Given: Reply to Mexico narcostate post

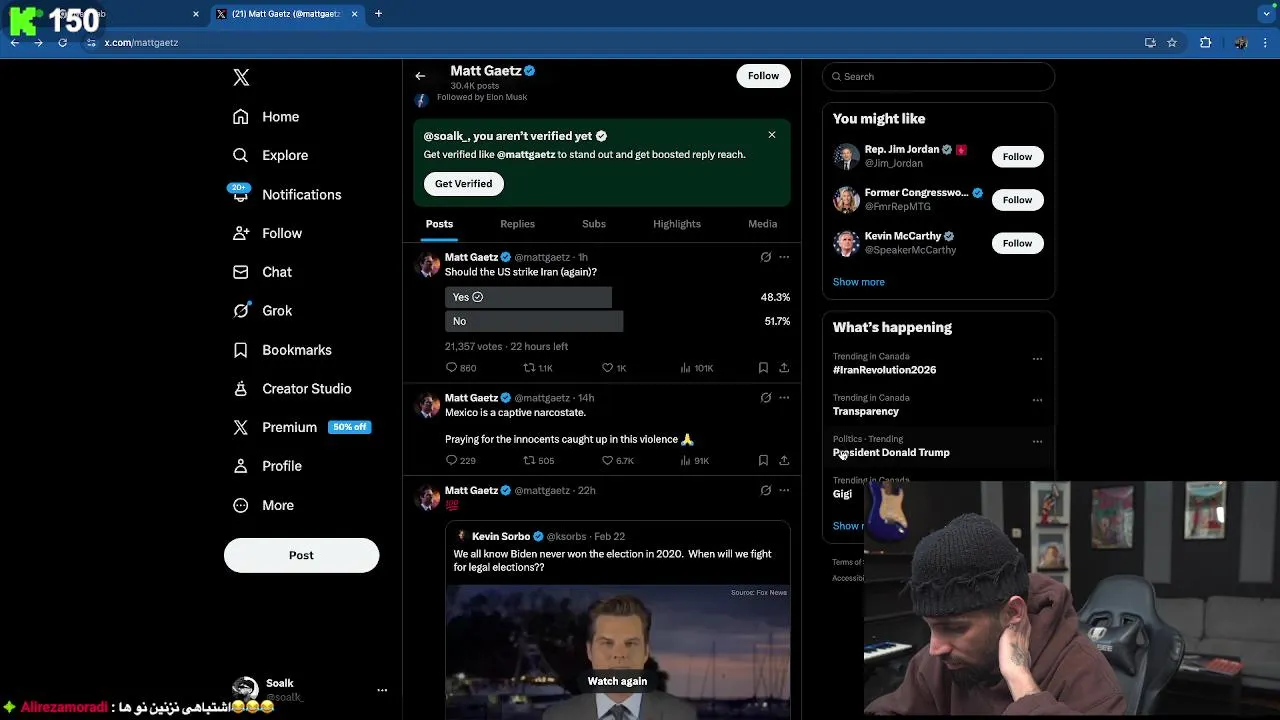Looking at the screenshot, I should point(461,461).
